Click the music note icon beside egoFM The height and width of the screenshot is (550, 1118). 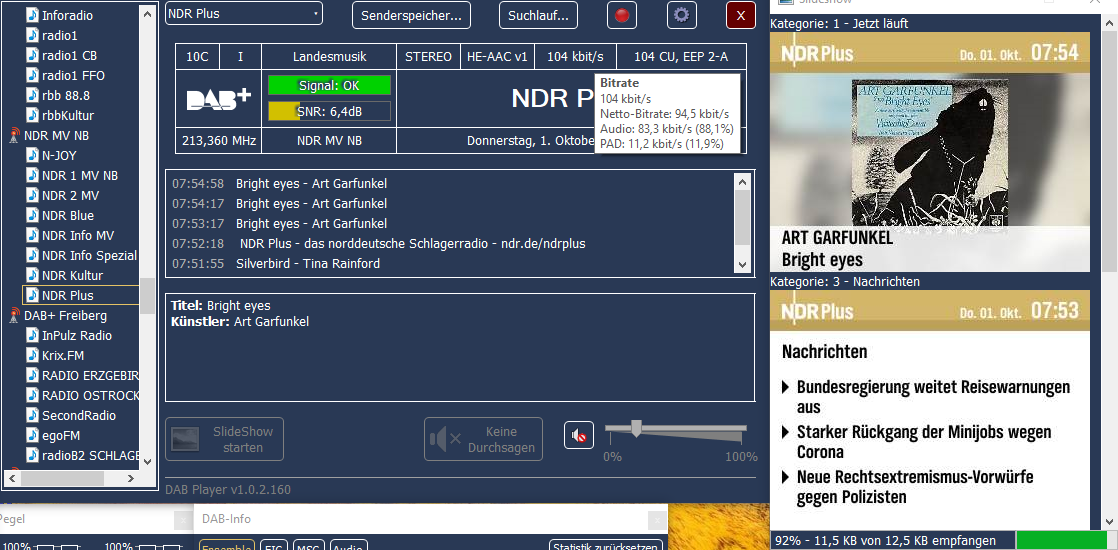click(x=32, y=435)
